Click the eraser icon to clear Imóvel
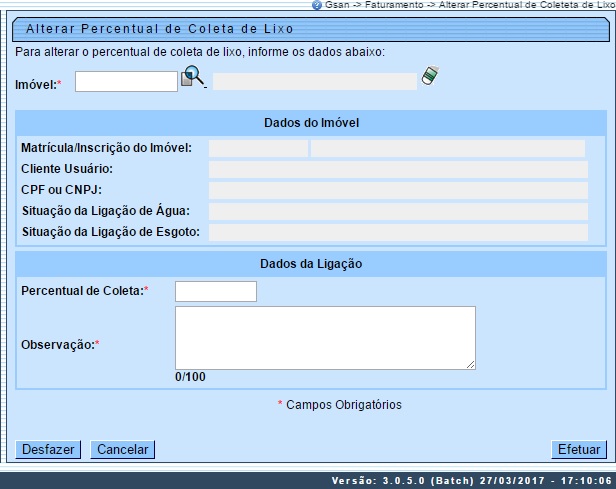 click(x=430, y=77)
